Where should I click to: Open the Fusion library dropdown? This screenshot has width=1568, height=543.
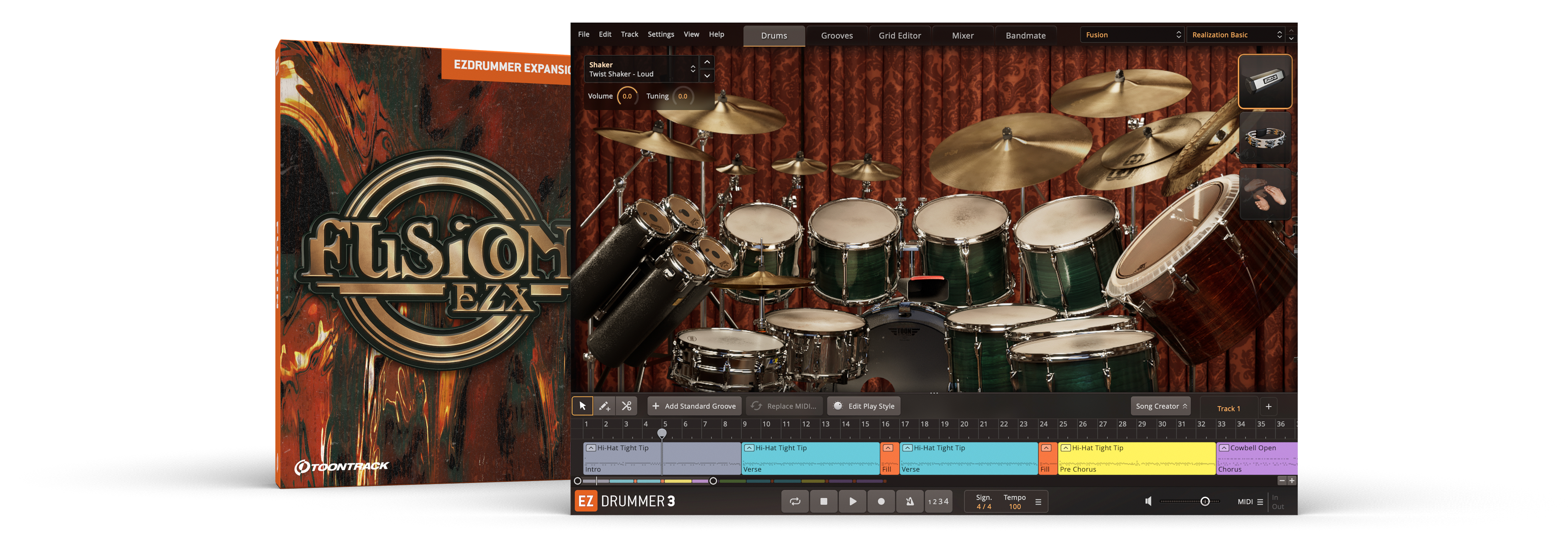(1132, 35)
